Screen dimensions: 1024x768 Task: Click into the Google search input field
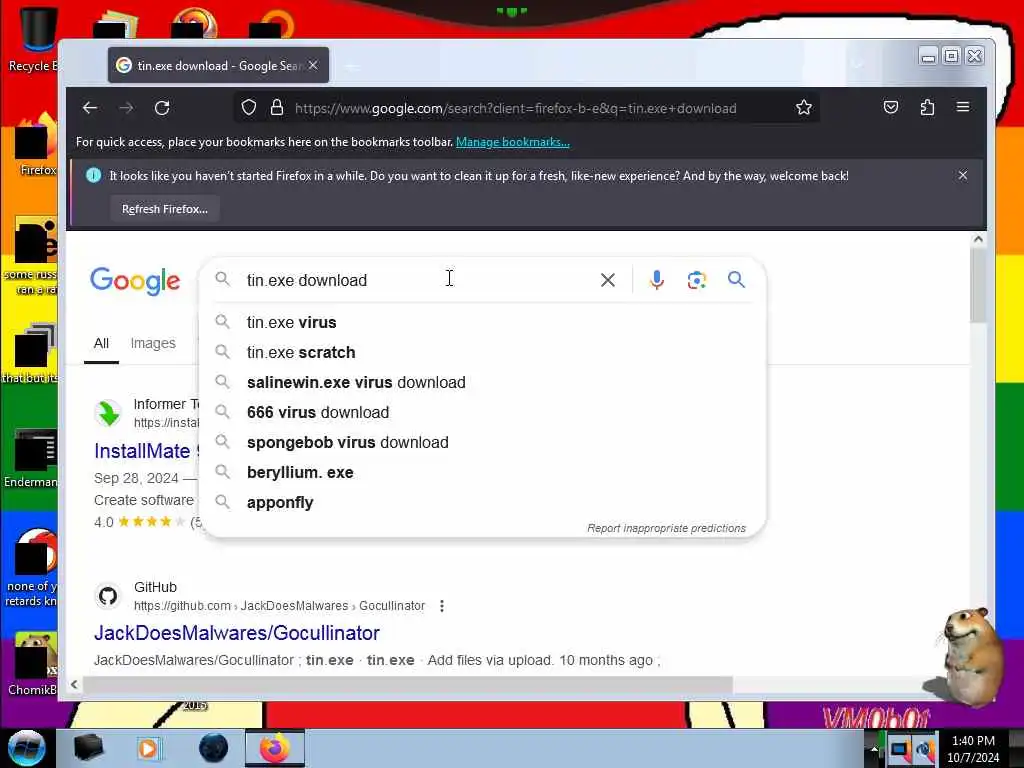tap(418, 280)
